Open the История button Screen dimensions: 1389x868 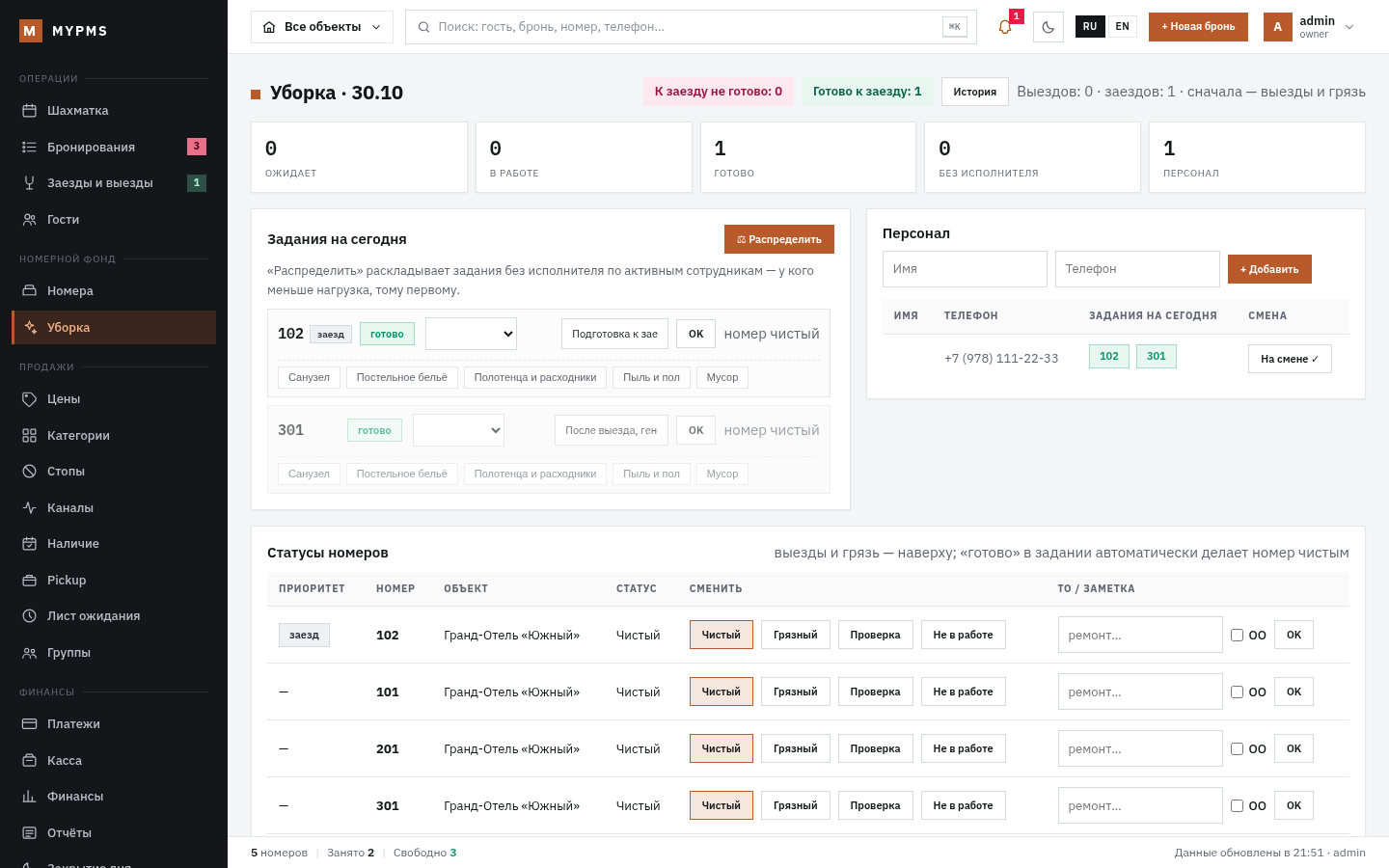tap(975, 92)
